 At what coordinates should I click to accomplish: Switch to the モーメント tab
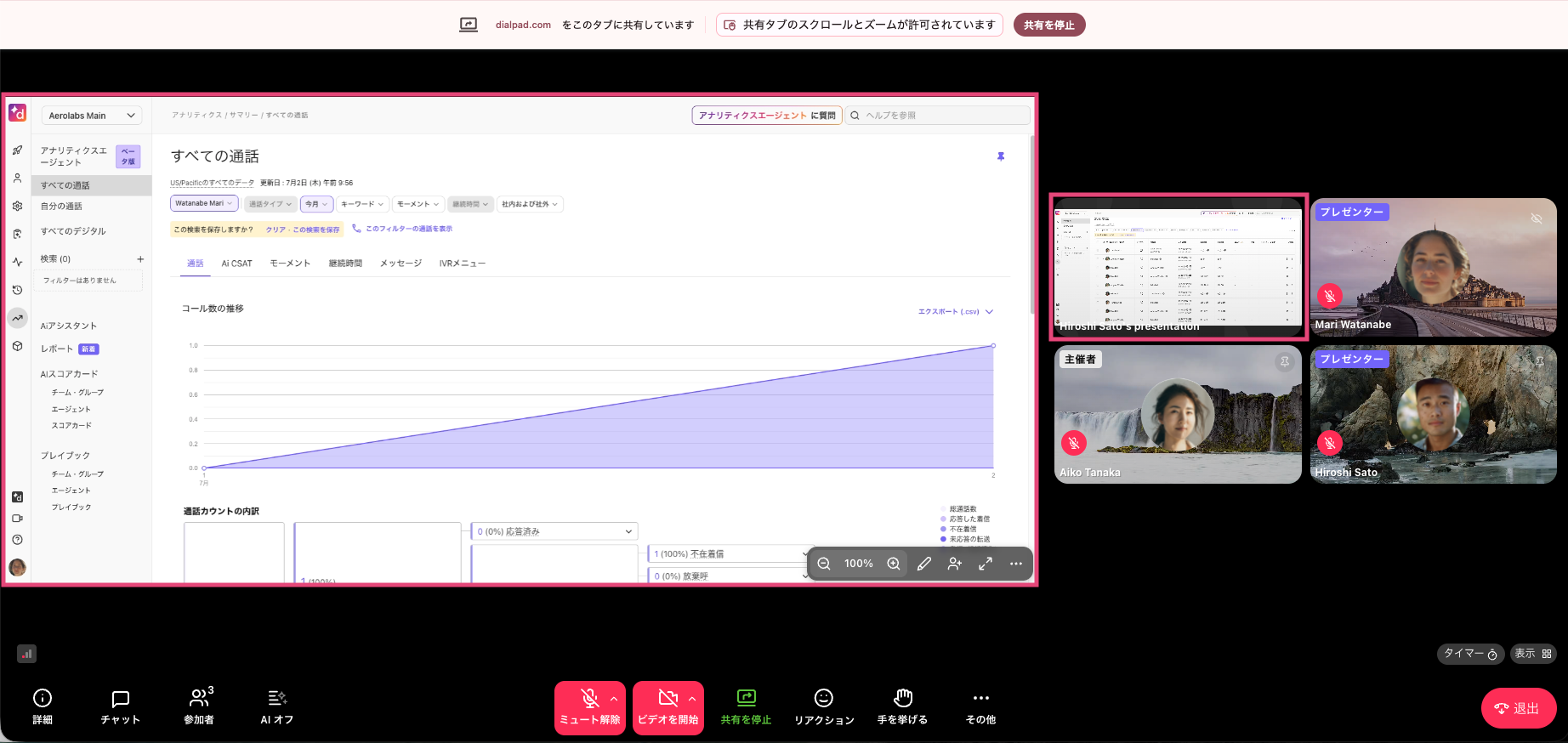click(x=290, y=264)
